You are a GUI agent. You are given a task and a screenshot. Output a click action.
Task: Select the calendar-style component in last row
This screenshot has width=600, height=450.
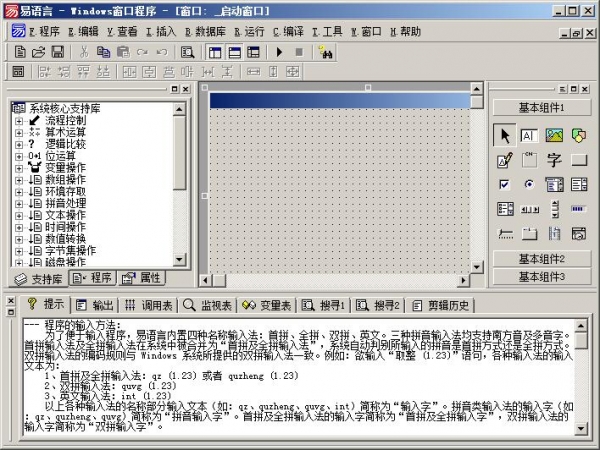[x=579, y=233]
